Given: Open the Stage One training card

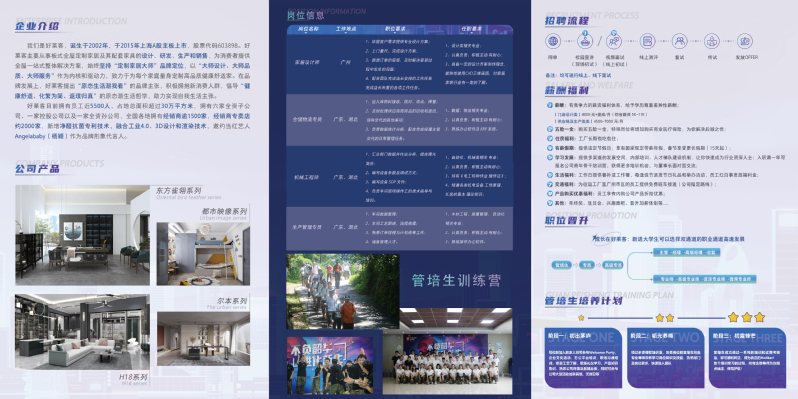Looking at the screenshot, I should (583, 358).
